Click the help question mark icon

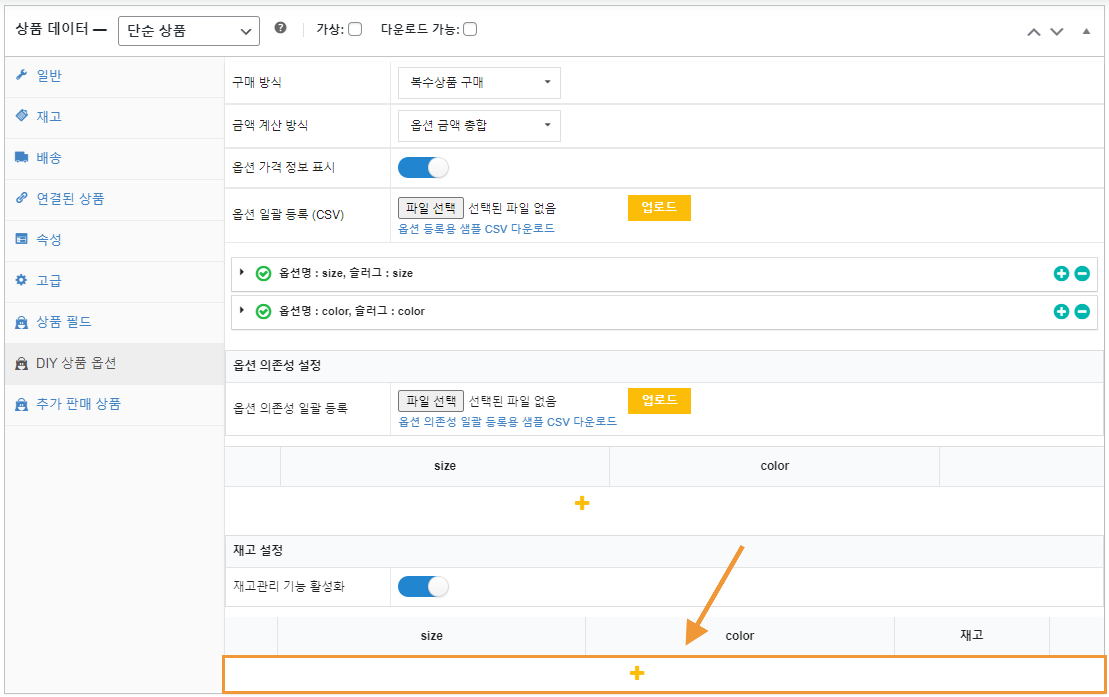tap(280, 29)
